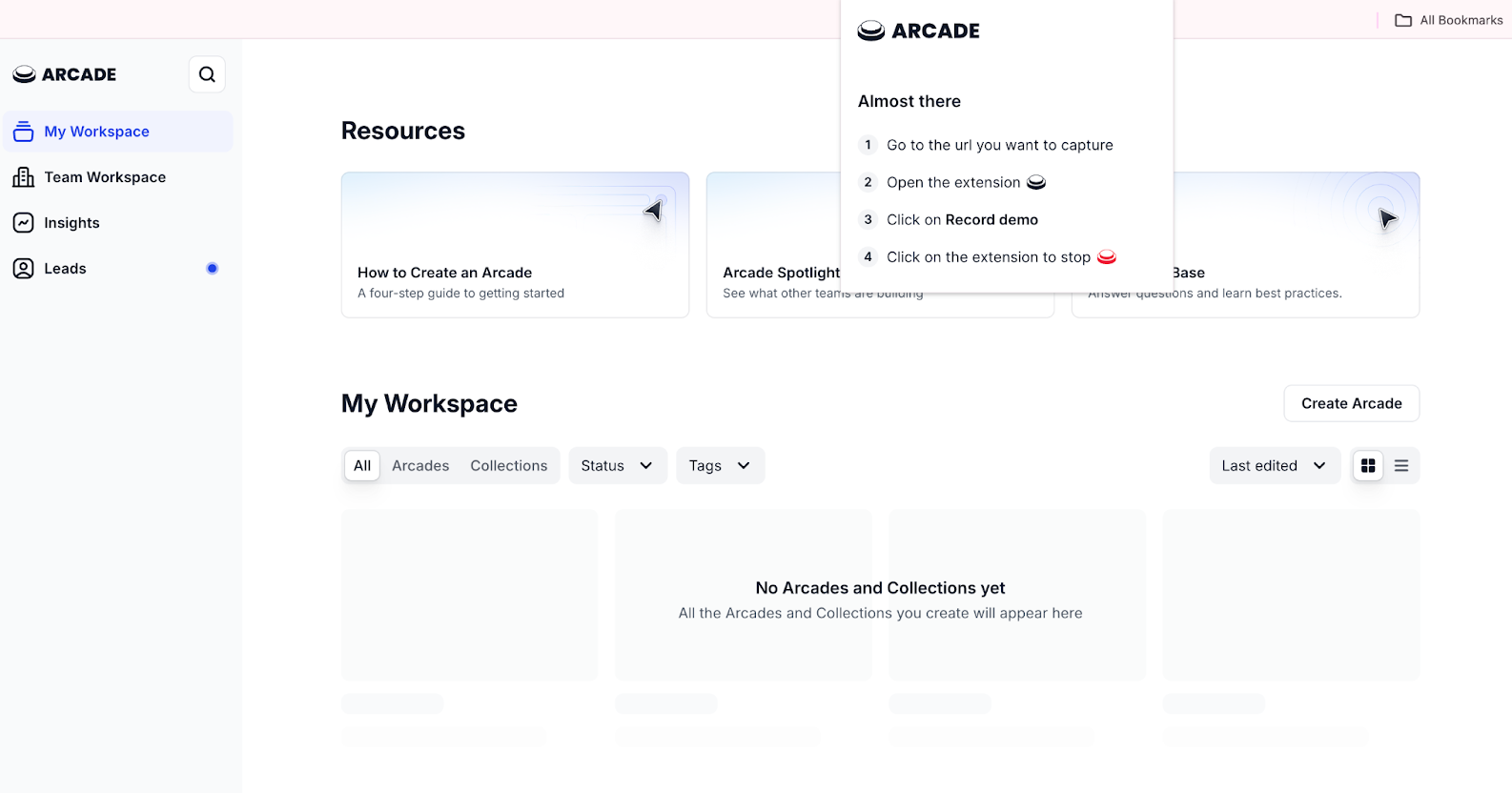
Task: Open the Last edited sort dropdown
Action: (1275, 466)
